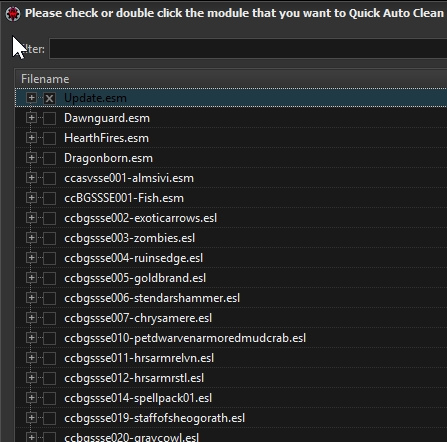Screen dimensions: 447x442
Task: Expand the ccbgssse005-goldbrand.esl node
Action: (31, 278)
